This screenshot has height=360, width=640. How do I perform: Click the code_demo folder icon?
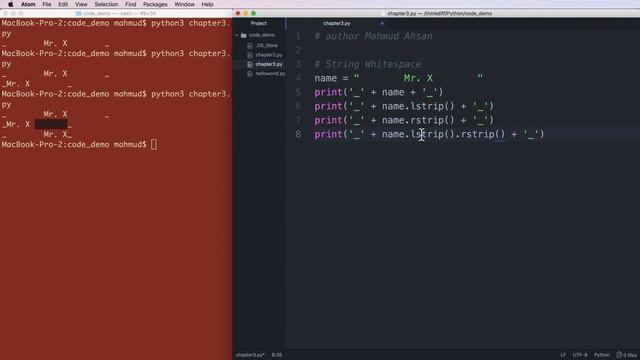(244, 35)
